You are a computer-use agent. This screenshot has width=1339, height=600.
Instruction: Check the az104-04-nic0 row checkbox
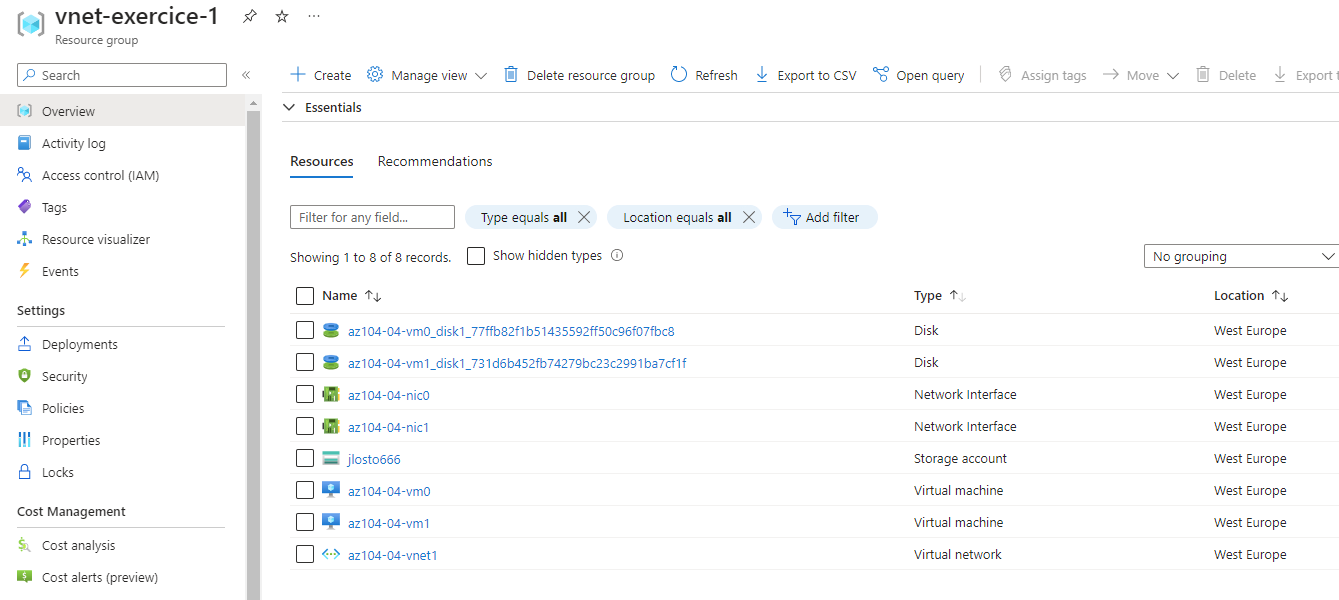305,394
